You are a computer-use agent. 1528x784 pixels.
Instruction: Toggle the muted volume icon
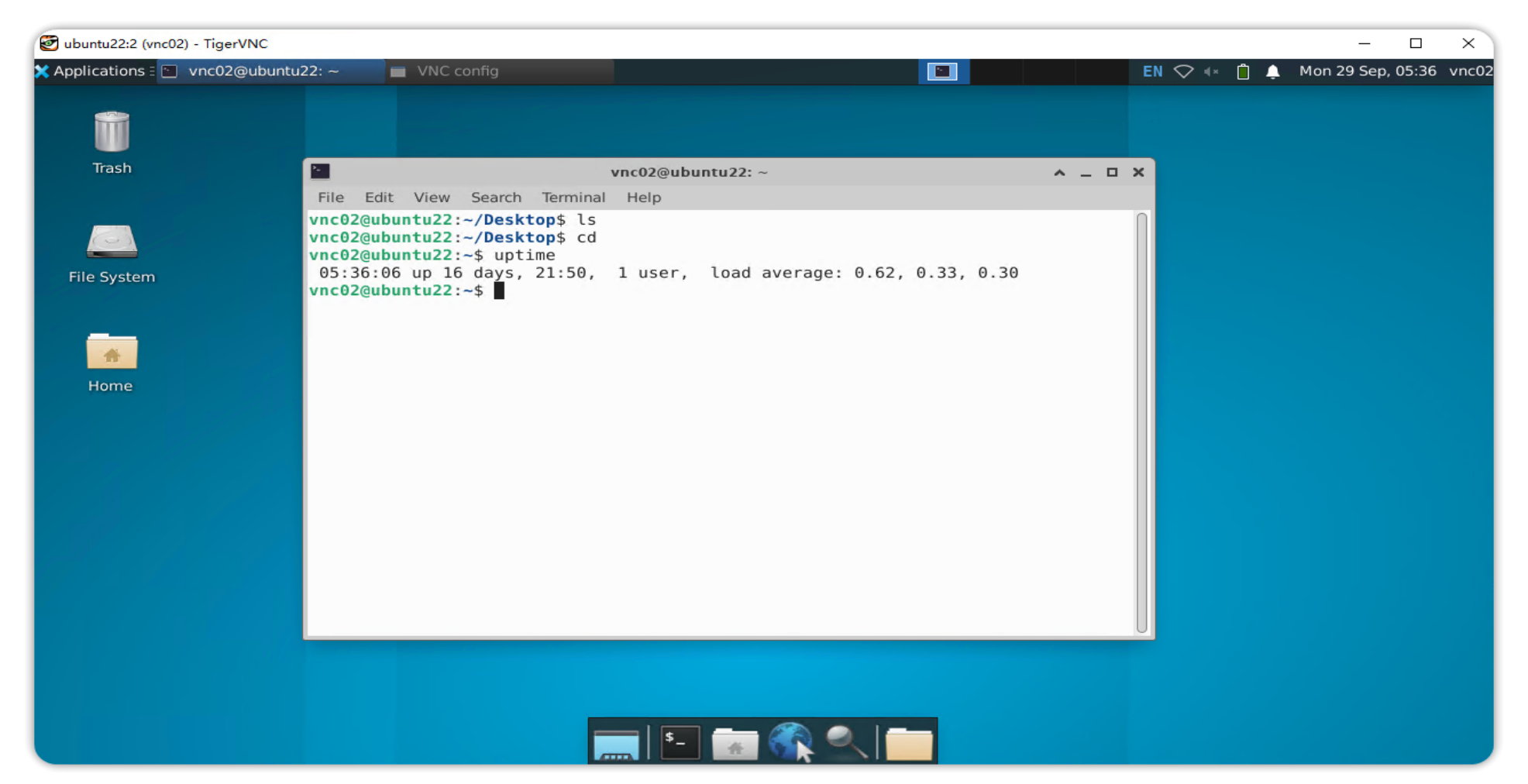1212,71
